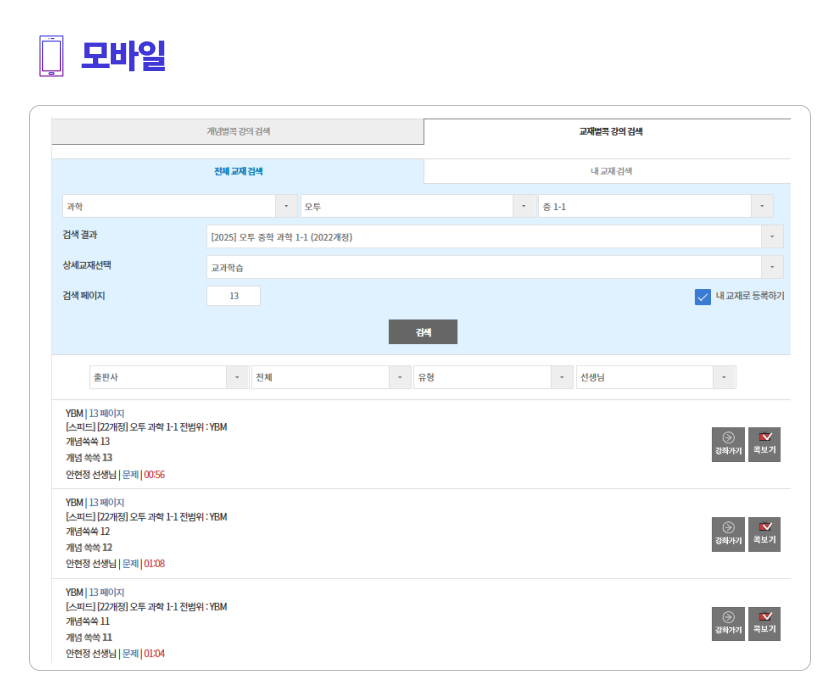The image size is (840, 700).
Task: Switch to the 개념별쪽 강의 검색 tab
Action: (x=238, y=132)
